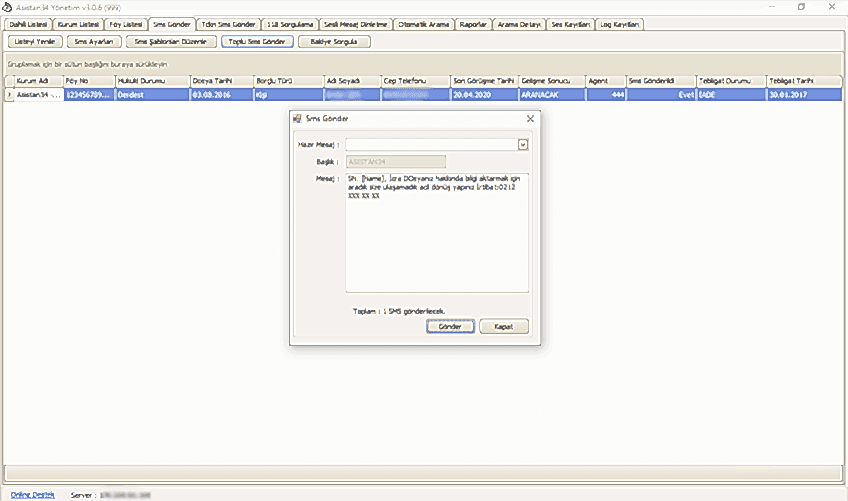Expand the Hazır Mesaj dropdown

coord(522,144)
